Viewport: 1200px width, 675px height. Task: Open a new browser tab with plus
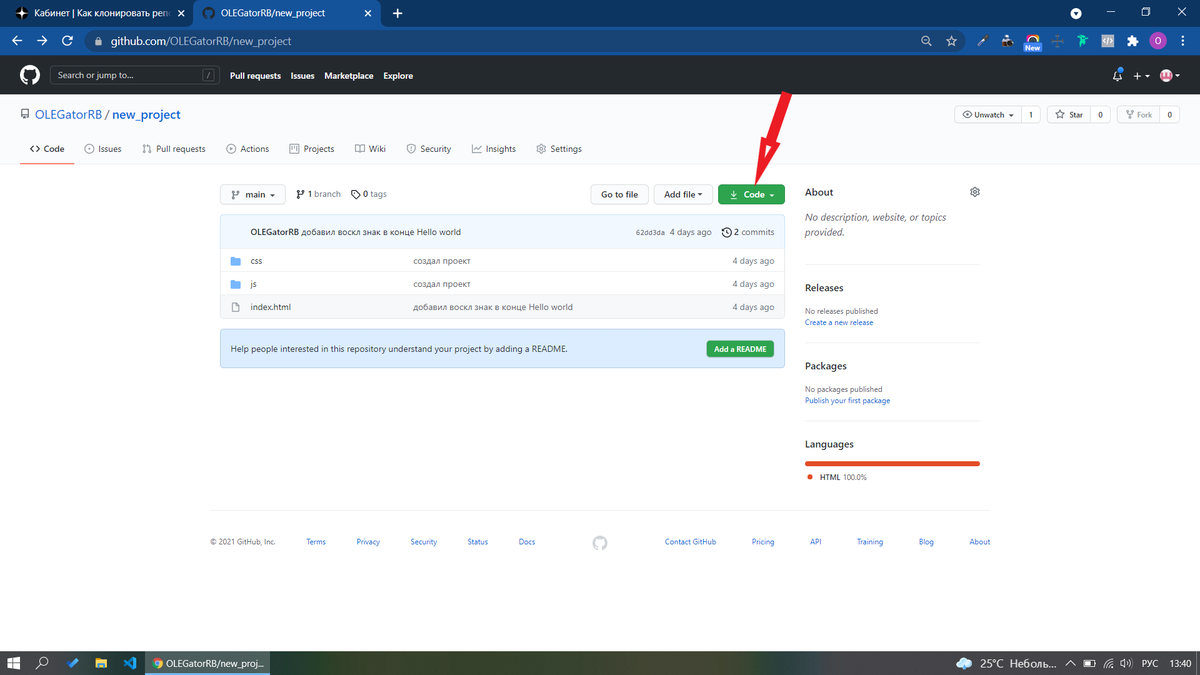[x=398, y=13]
